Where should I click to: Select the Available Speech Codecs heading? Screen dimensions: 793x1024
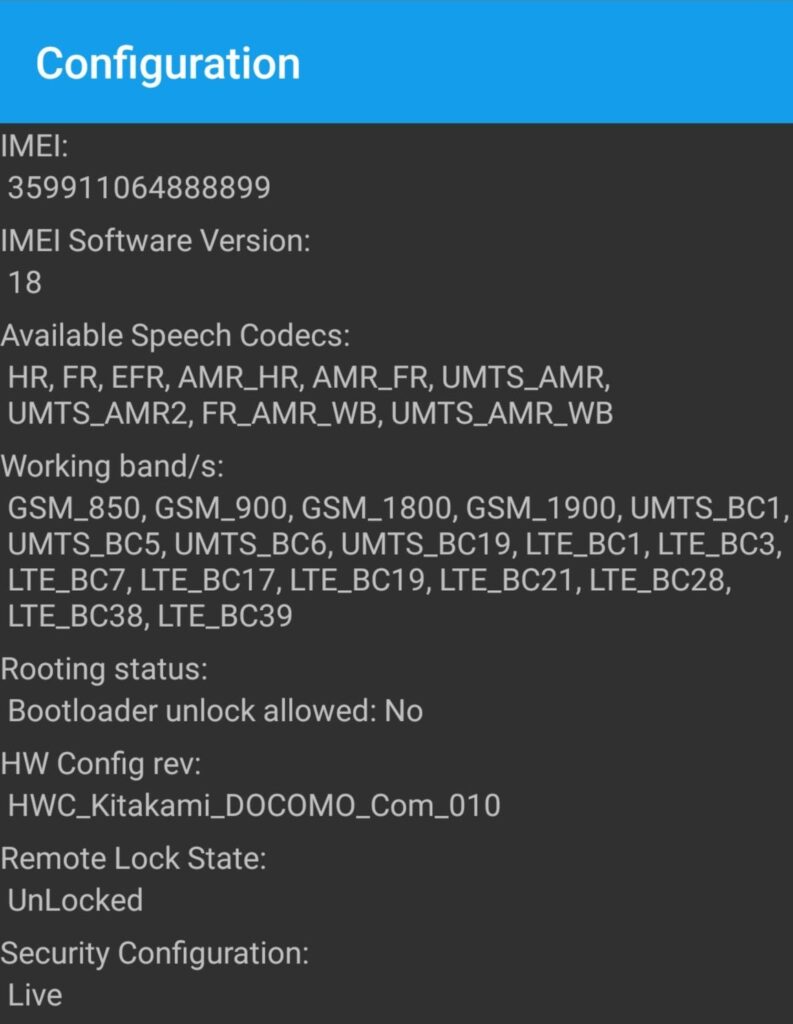tap(175, 335)
